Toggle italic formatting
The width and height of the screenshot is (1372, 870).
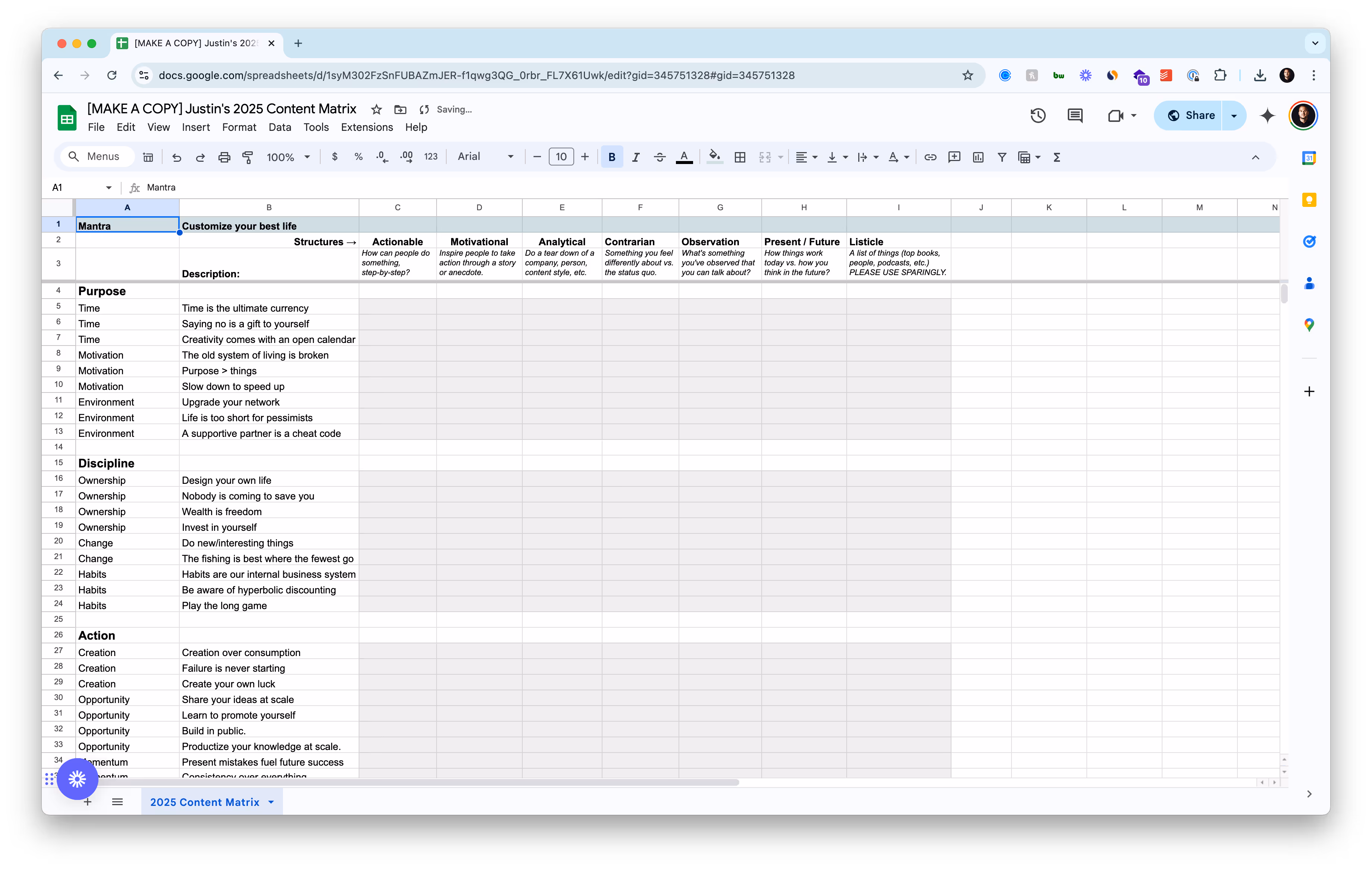pyautogui.click(x=635, y=157)
